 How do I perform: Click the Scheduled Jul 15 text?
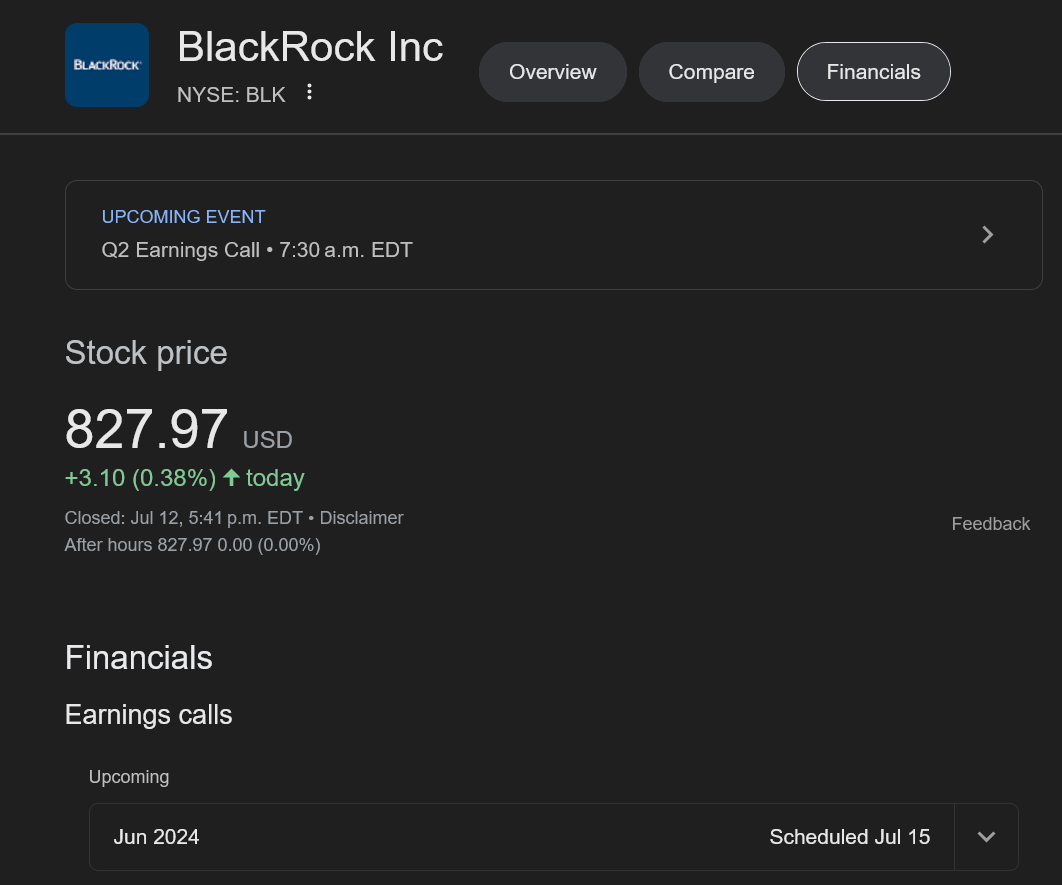coord(849,837)
